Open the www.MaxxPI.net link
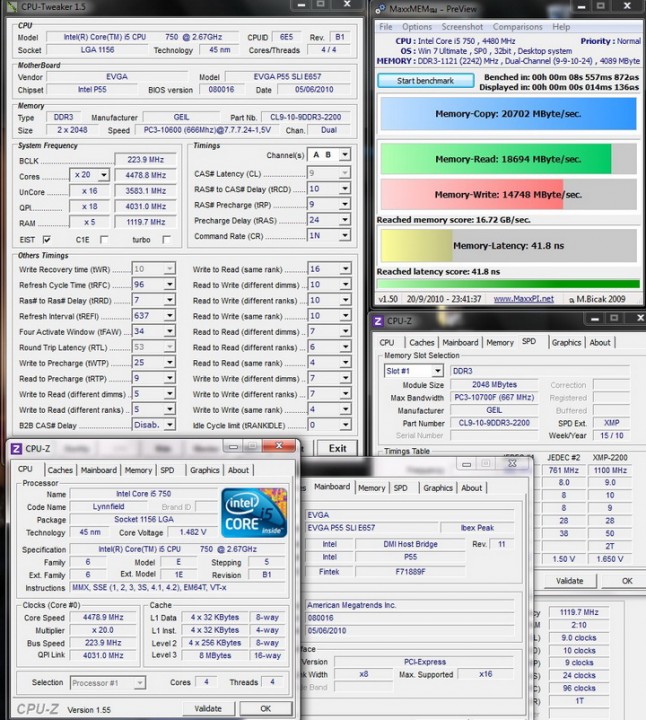This screenshot has width=646, height=720. (x=523, y=299)
